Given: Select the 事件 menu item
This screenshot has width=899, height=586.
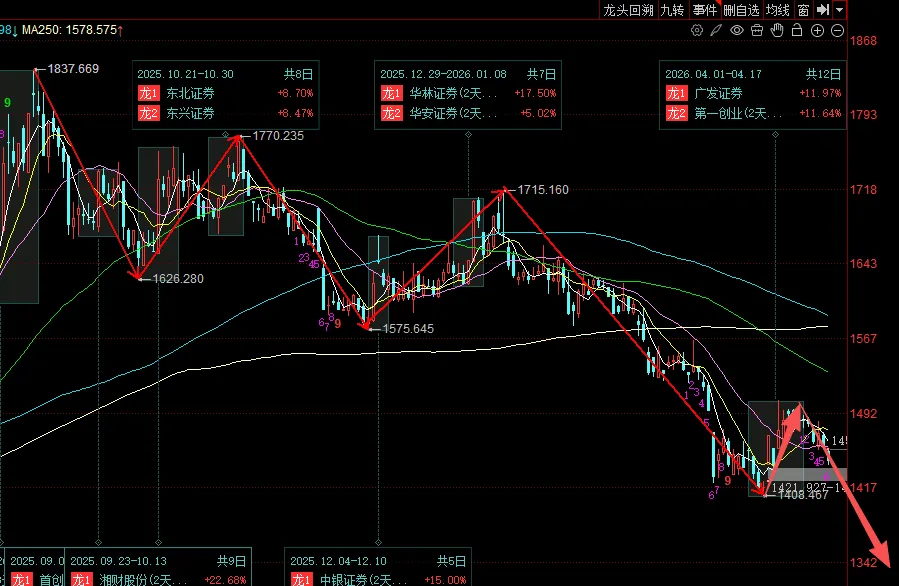Looking at the screenshot, I should [704, 9].
